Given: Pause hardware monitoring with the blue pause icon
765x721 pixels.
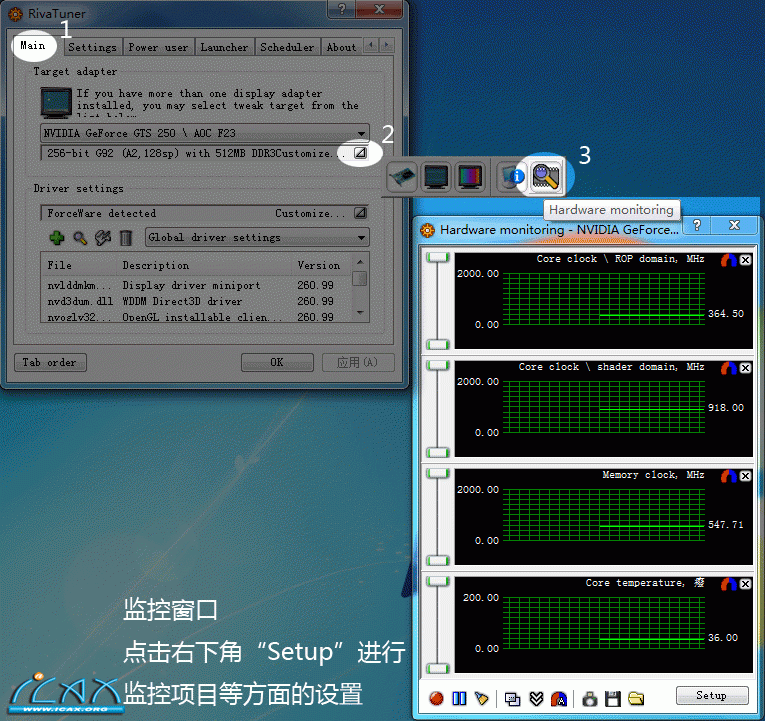Looking at the screenshot, I should coord(459,697).
